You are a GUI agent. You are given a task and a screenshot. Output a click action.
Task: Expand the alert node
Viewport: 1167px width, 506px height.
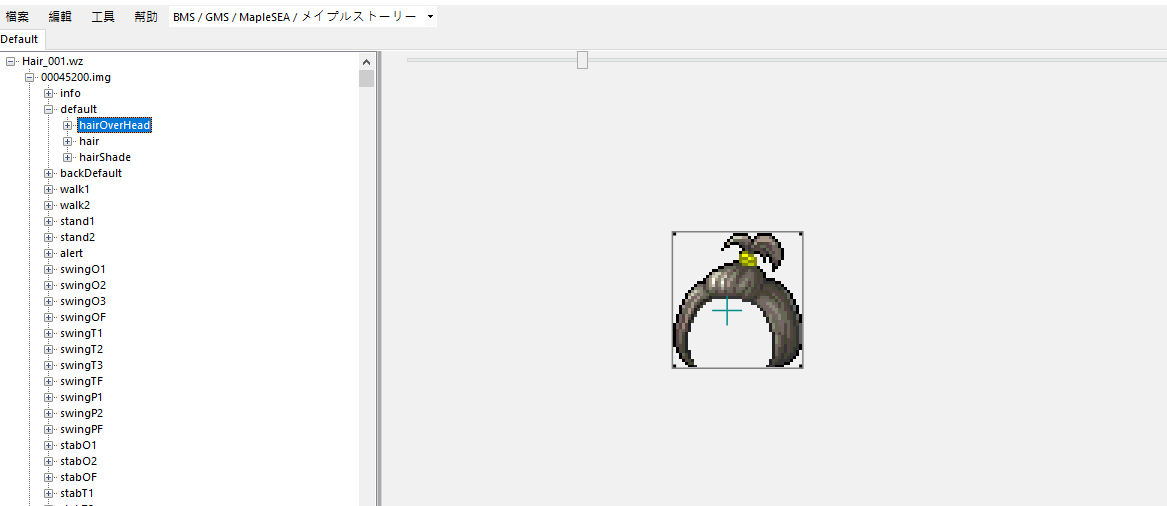point(48,254)
